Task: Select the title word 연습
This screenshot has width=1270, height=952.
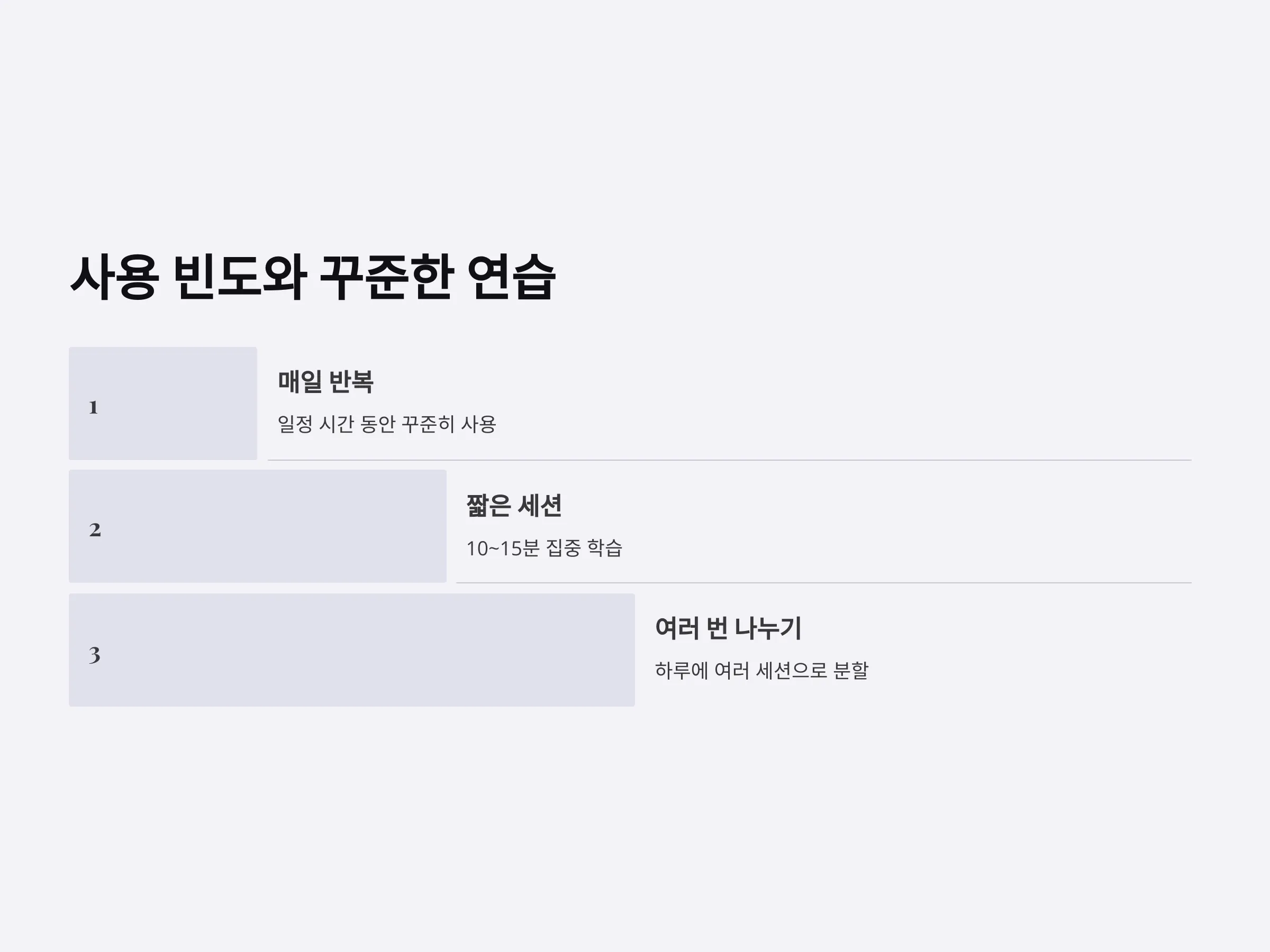Action: [x=512, y=277]
